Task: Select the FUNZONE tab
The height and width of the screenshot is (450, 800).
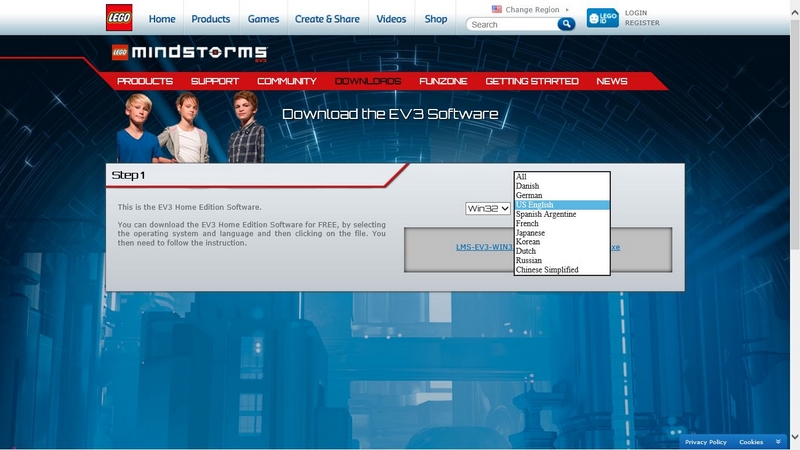Action: (443, 81)
